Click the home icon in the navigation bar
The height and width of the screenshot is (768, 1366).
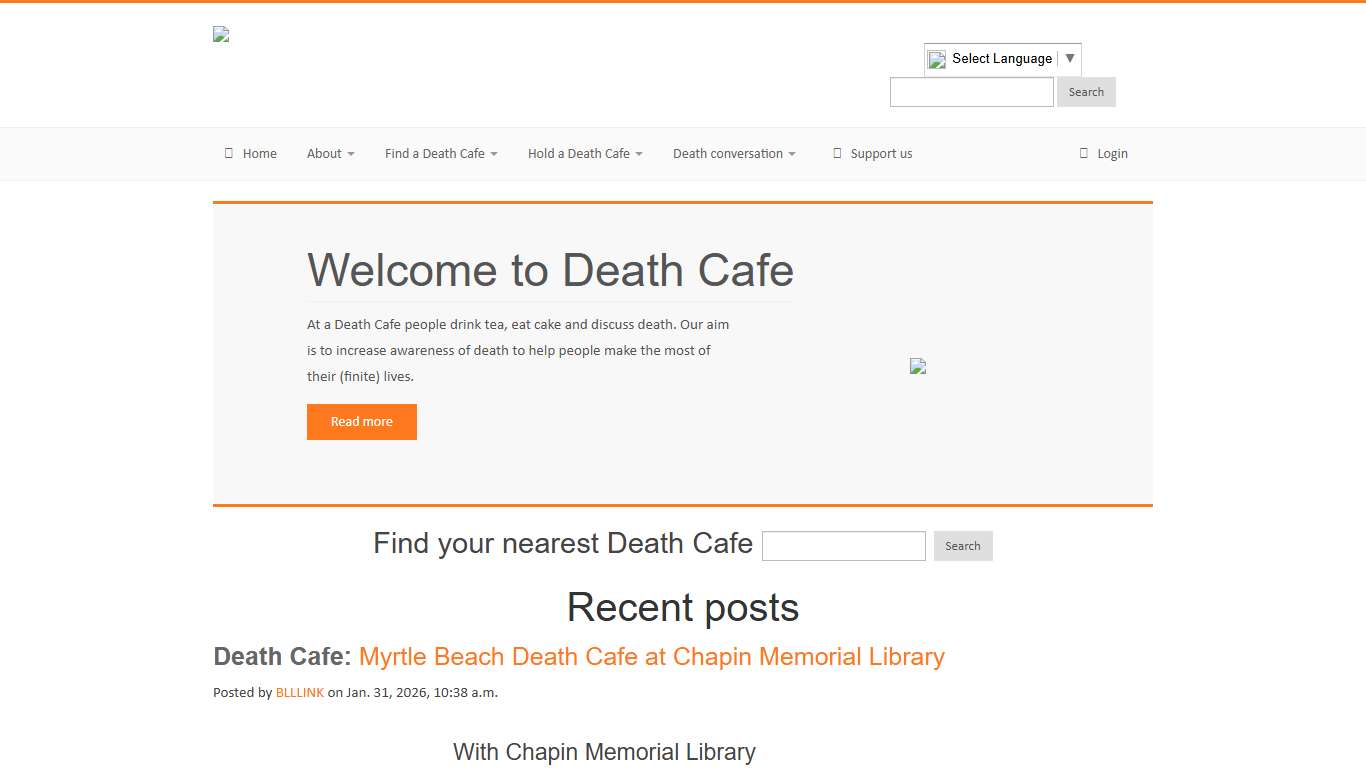(228, 153)
